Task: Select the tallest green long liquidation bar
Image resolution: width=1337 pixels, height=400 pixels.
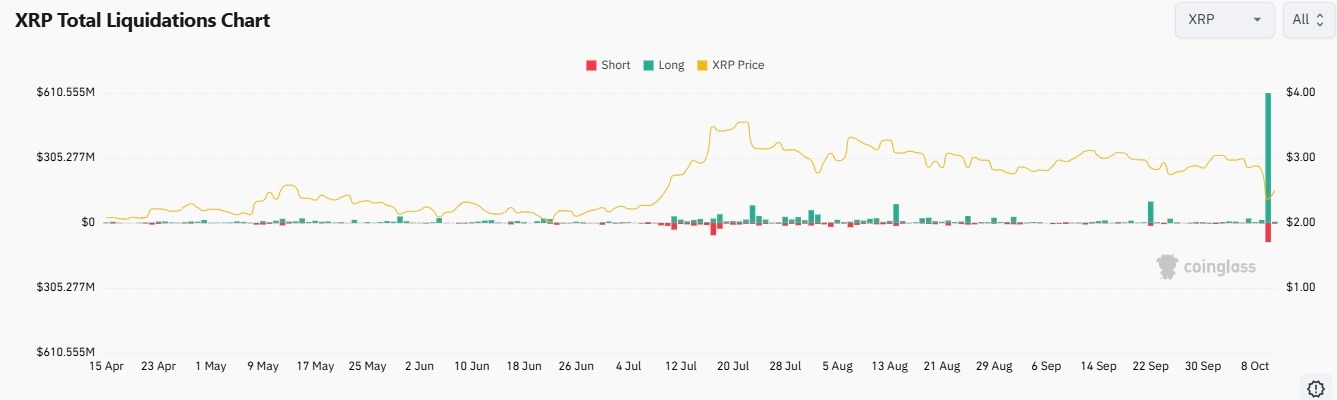Action: (1268, 157)
